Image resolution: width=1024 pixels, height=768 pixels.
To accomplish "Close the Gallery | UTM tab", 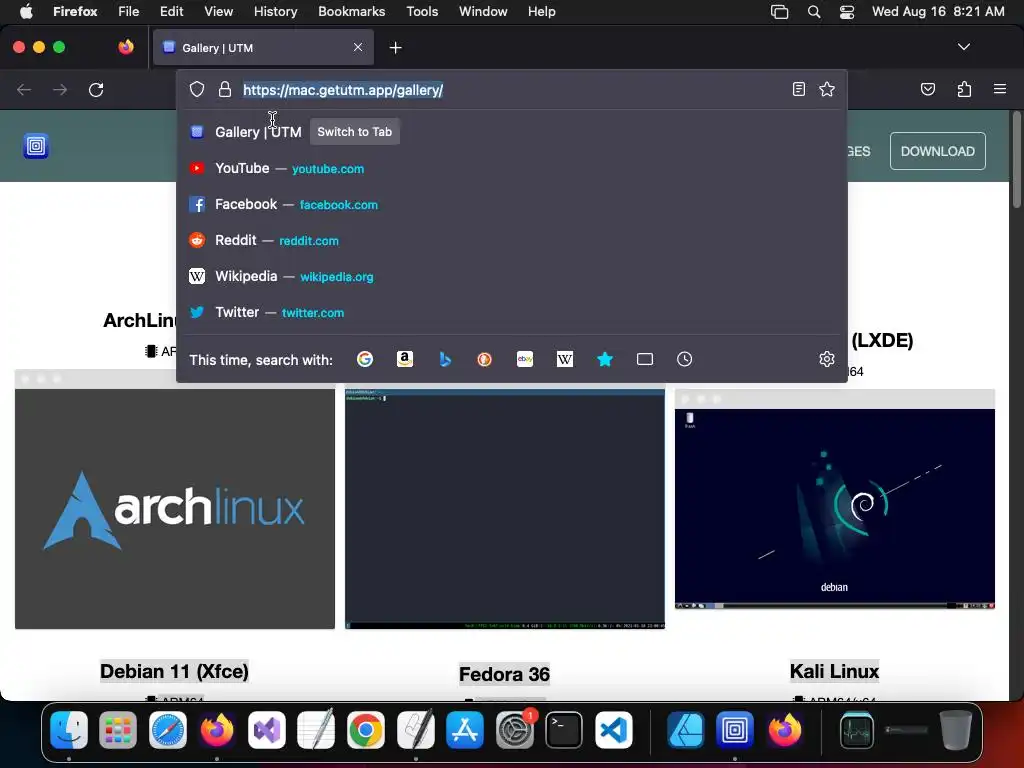I will pos(357,47).
